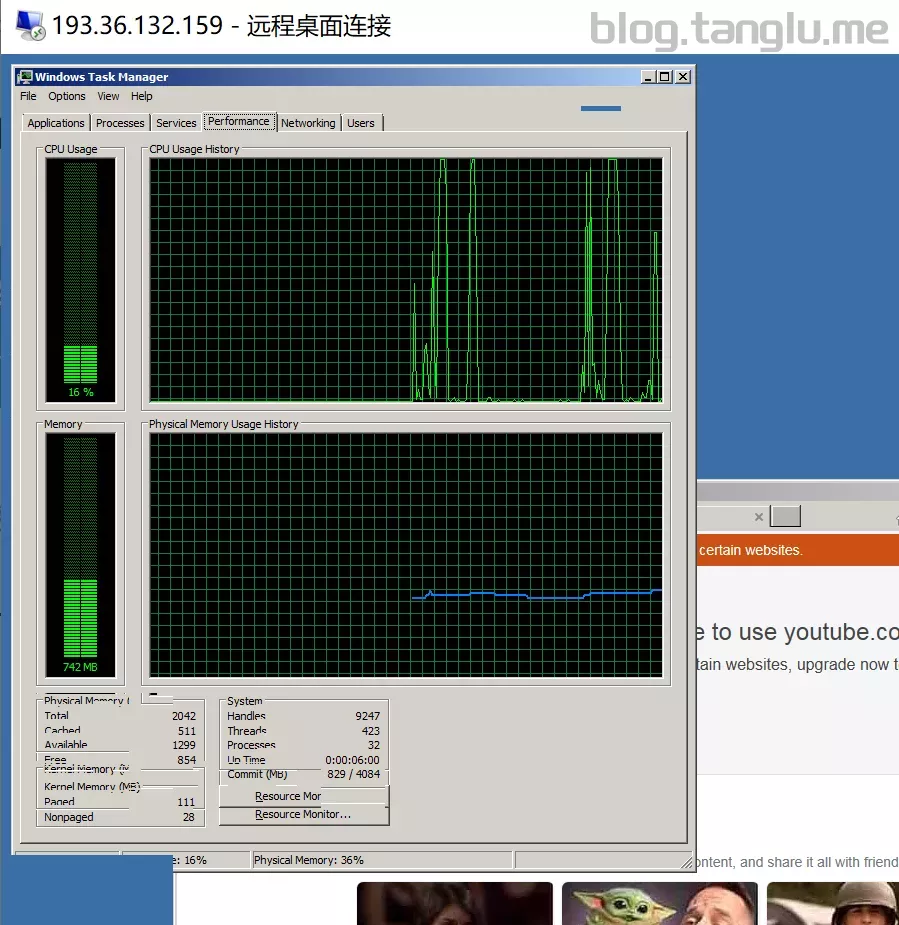The height and width of the screenshot is (925, 899).
Task: Switch to the Processes tab
Action: point(120,123)
